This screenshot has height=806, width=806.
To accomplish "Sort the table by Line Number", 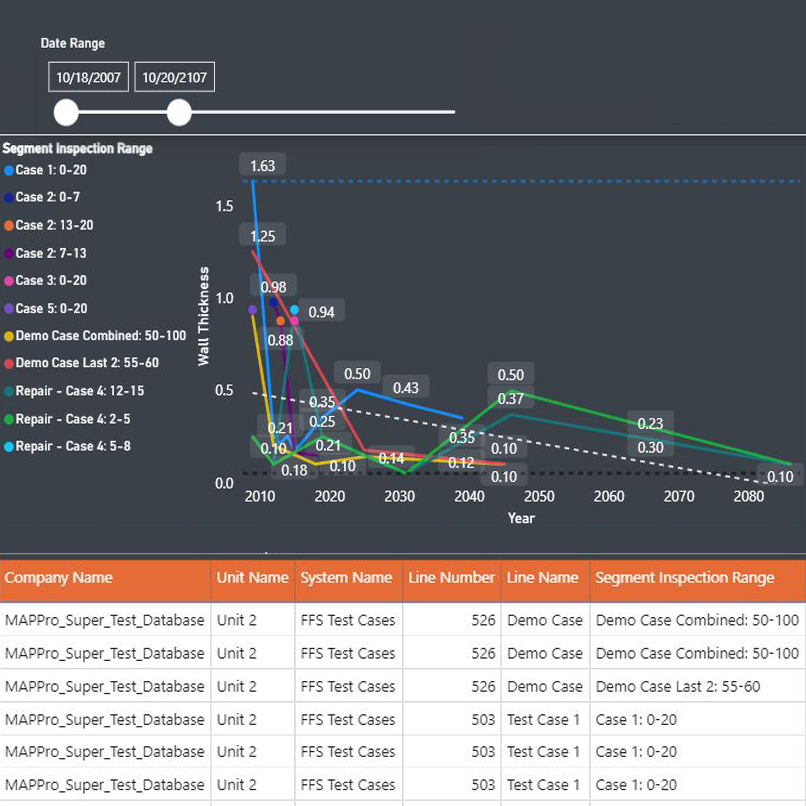I will pyautogui.click(x=451, y=579).
